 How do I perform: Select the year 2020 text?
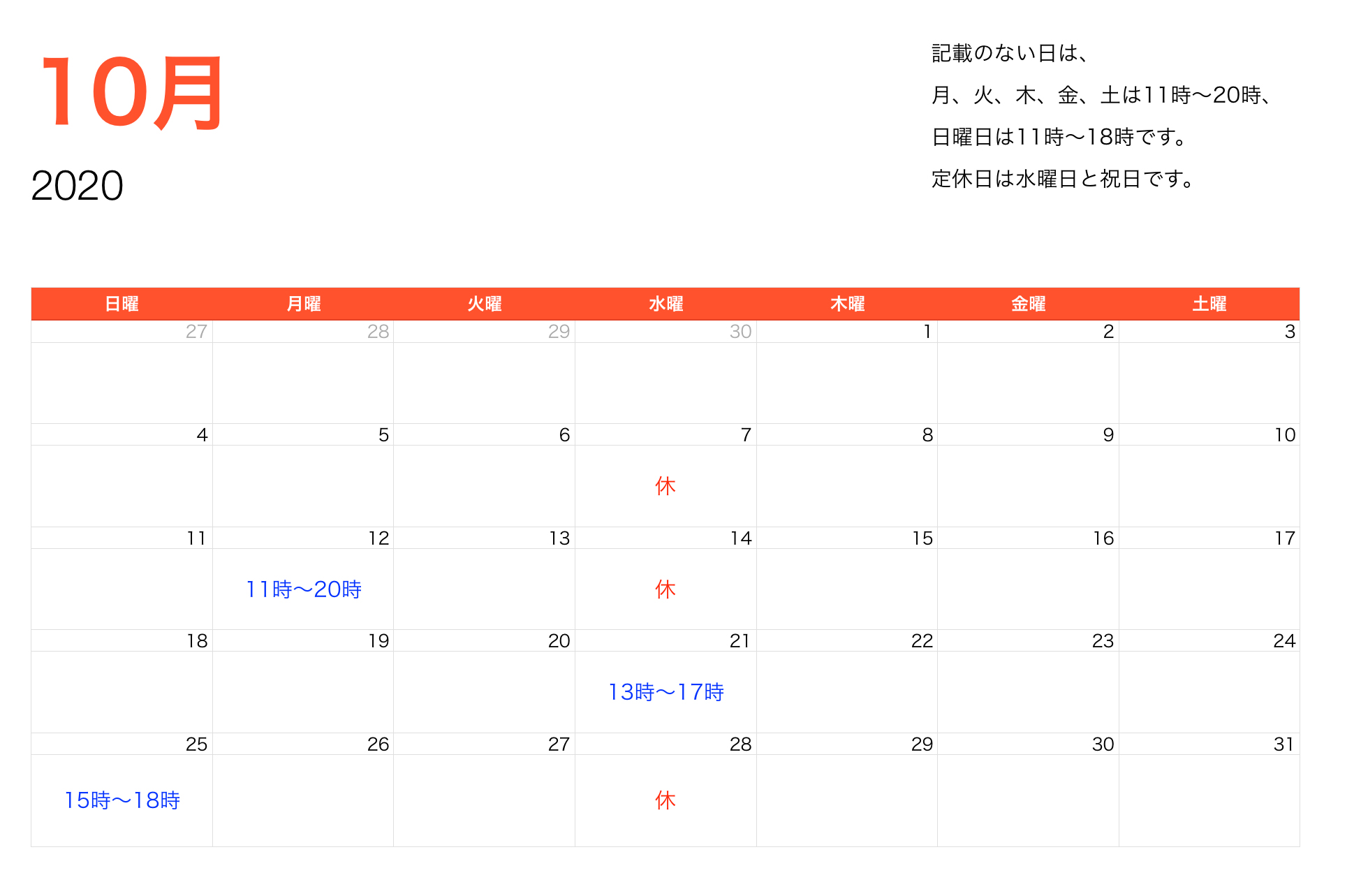(77, 186)
